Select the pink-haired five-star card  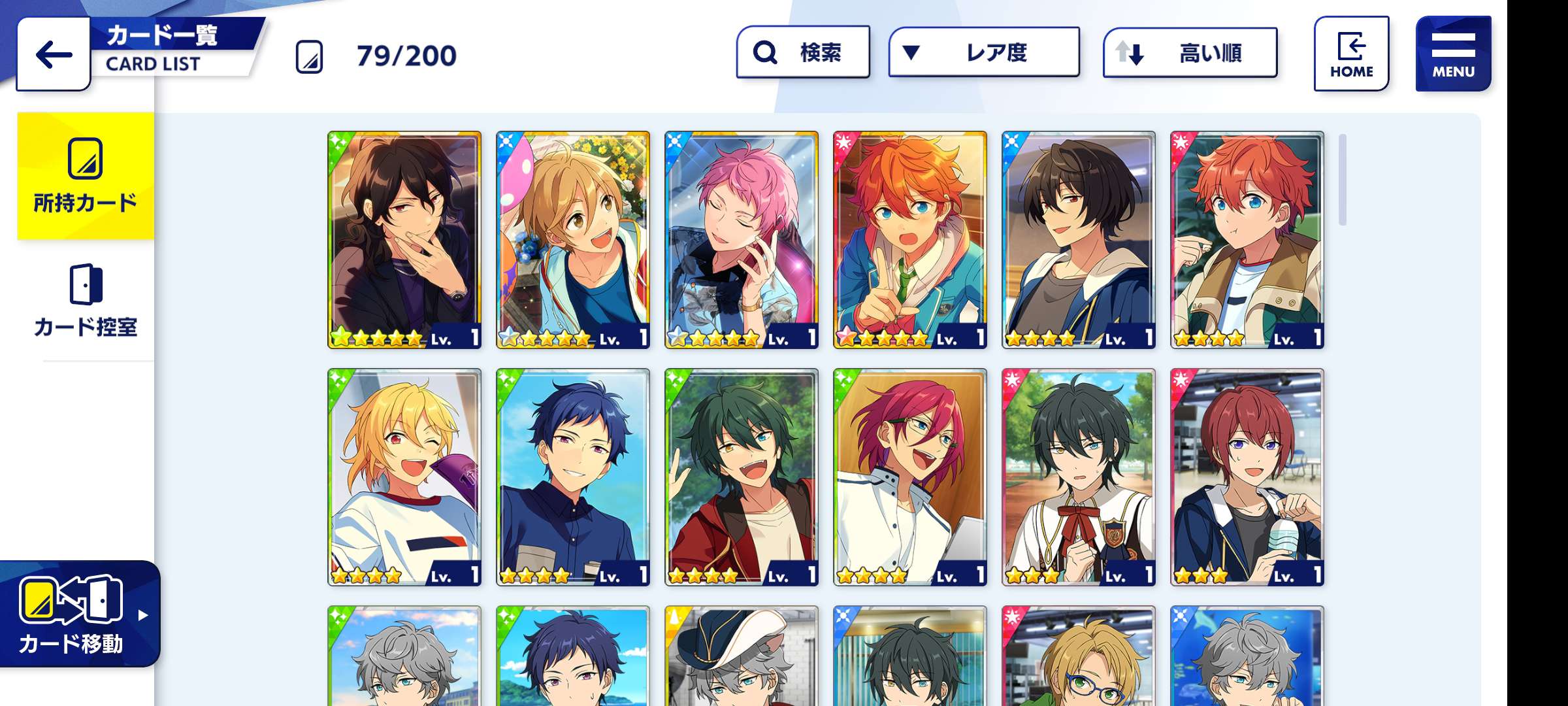tap(742, 240)
